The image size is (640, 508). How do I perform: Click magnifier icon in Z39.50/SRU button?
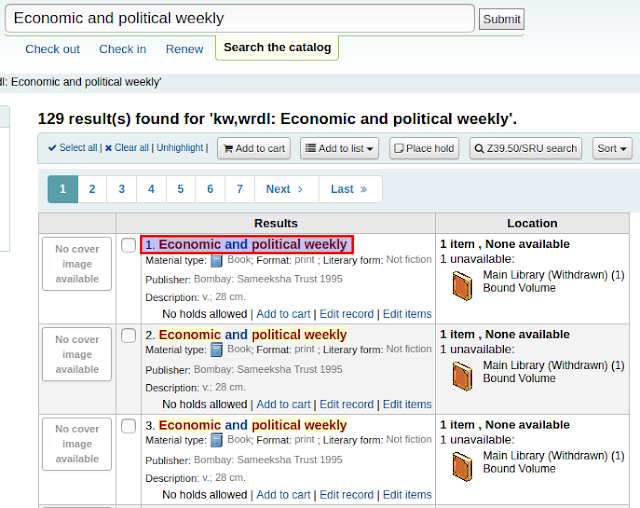click(x=479, y=149)
